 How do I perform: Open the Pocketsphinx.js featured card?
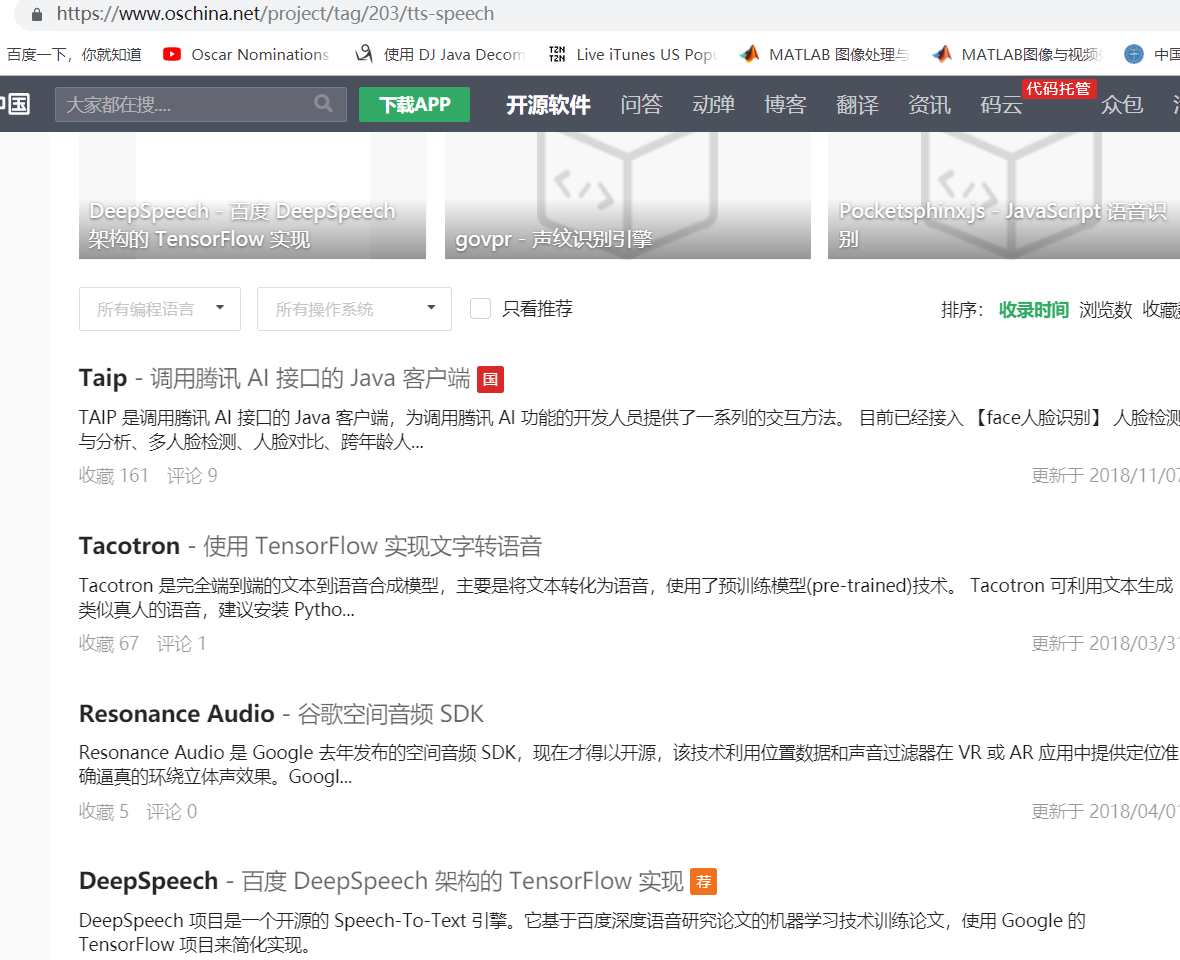(1004, 196)
